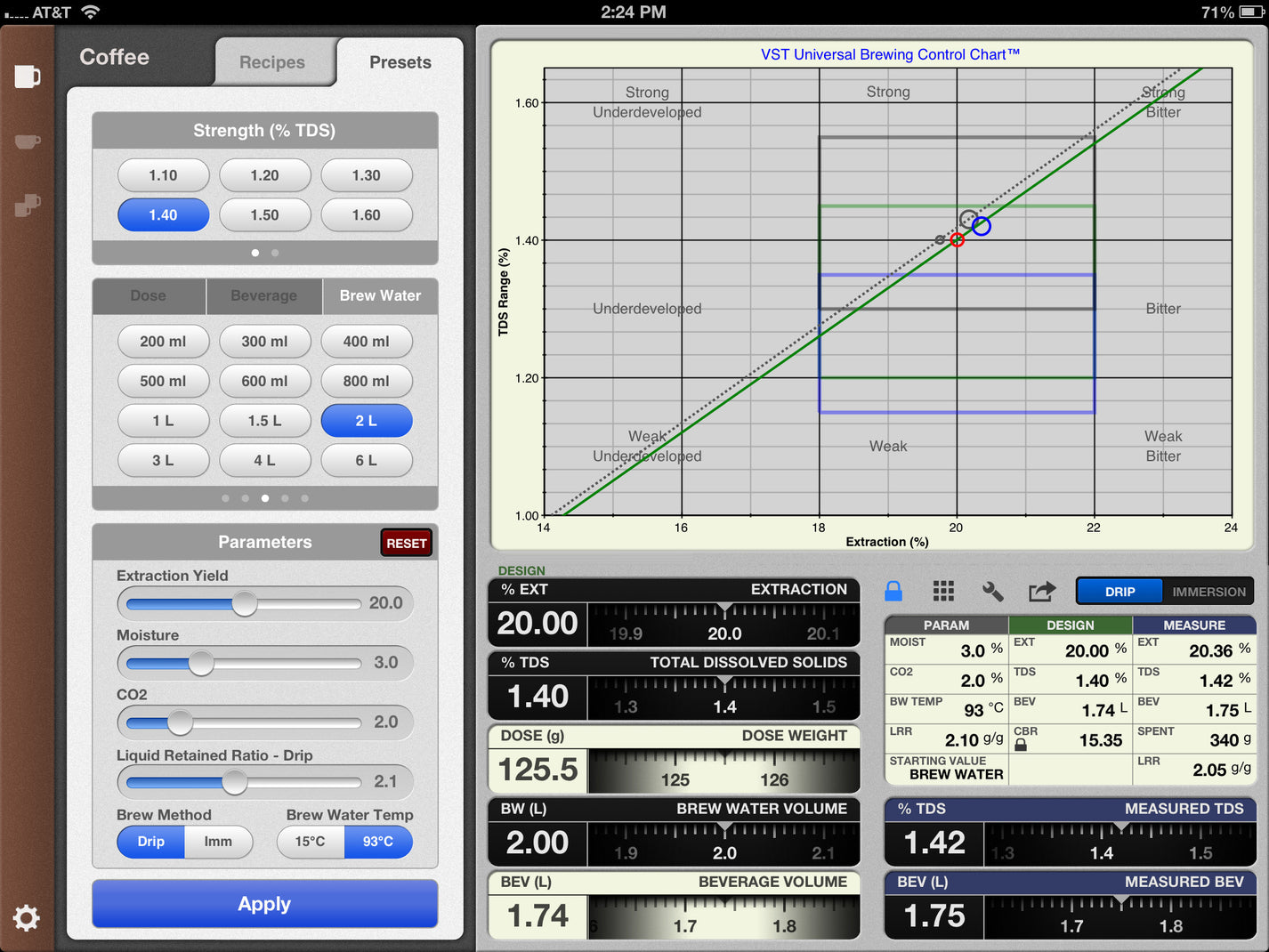Select the Imm brew method toggle
1269x952 pixels.
219,842
